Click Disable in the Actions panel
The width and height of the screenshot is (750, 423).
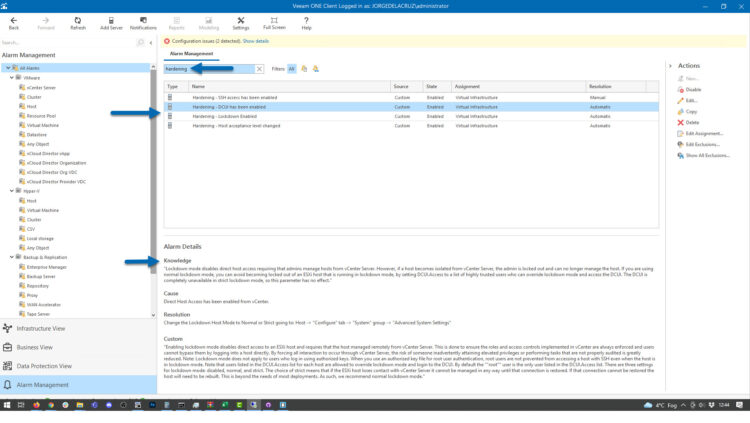(x=689, y=89)
